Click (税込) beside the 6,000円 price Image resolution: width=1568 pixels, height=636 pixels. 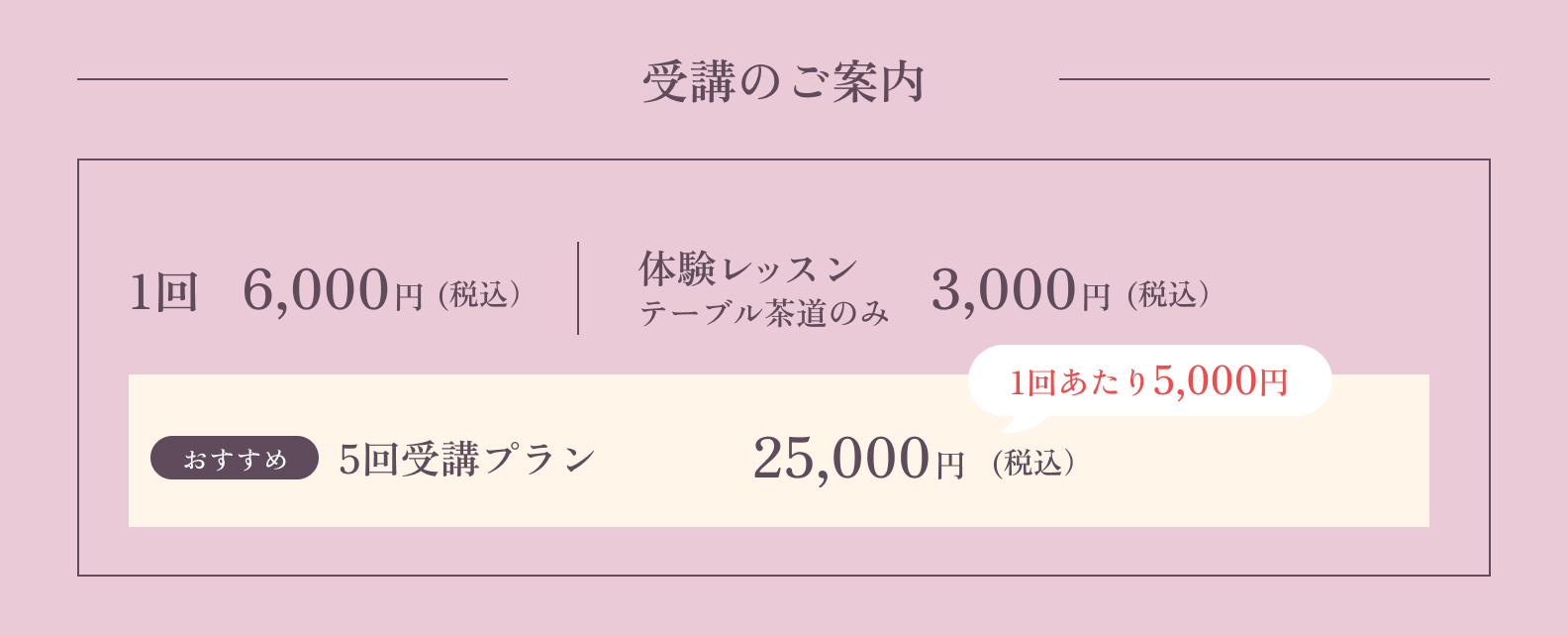coord(479,295)
